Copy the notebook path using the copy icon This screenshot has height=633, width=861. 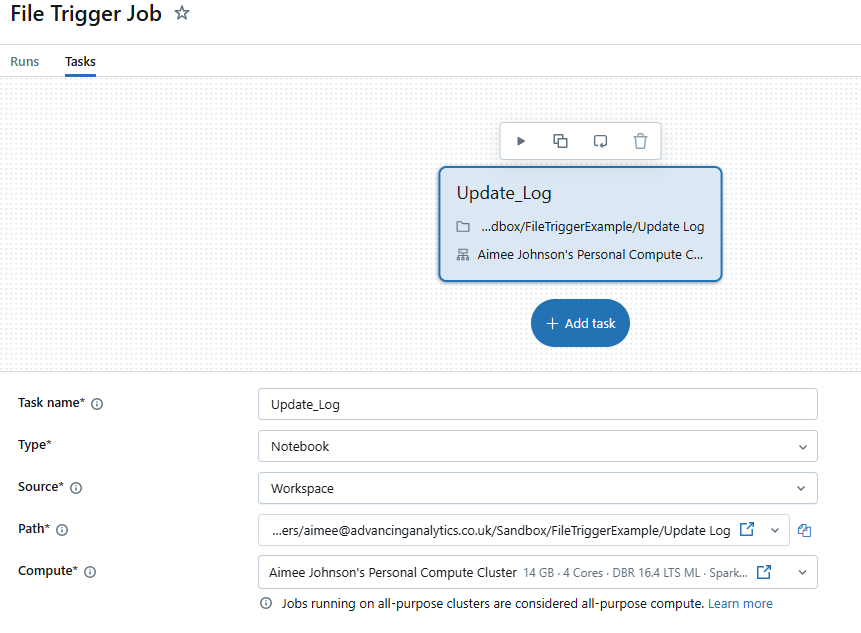tap(805, 530)
